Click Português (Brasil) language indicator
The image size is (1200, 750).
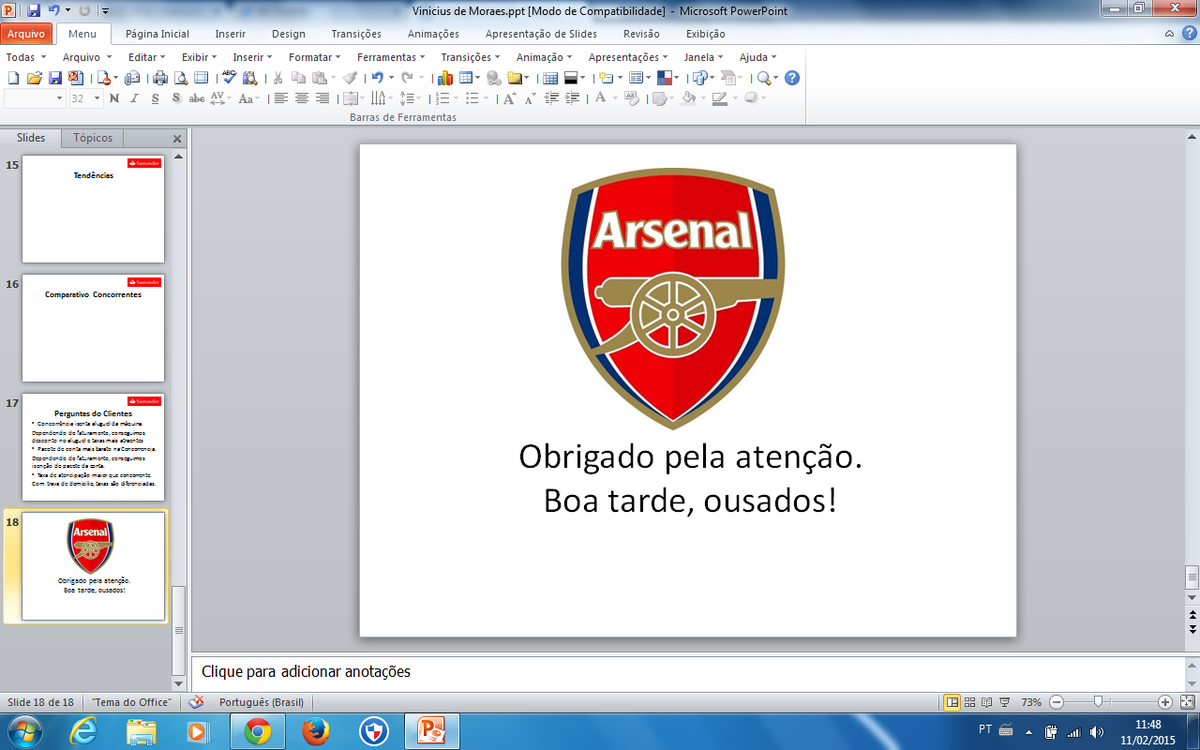coord(260,702)
